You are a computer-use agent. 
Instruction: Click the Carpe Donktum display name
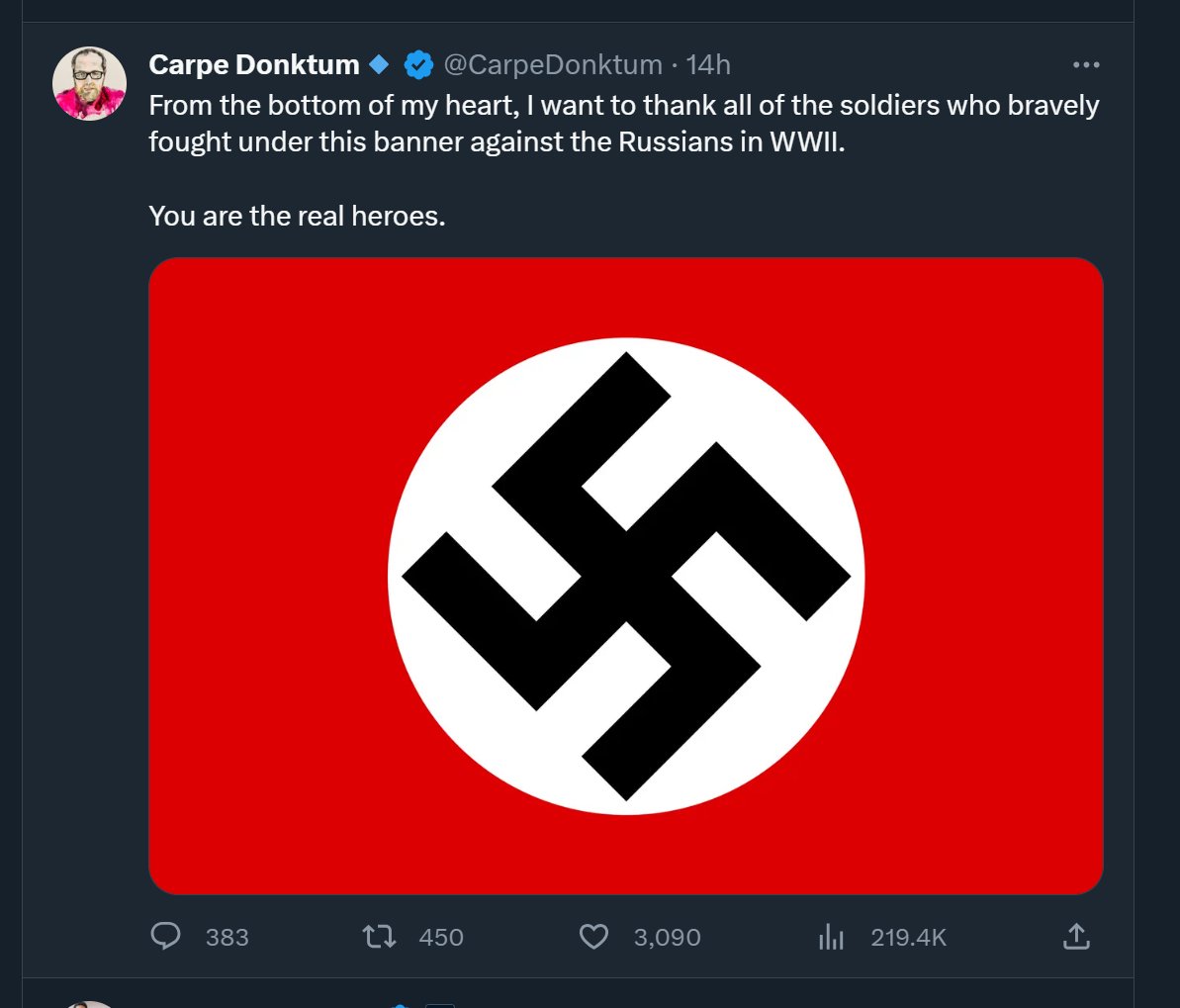253,65
